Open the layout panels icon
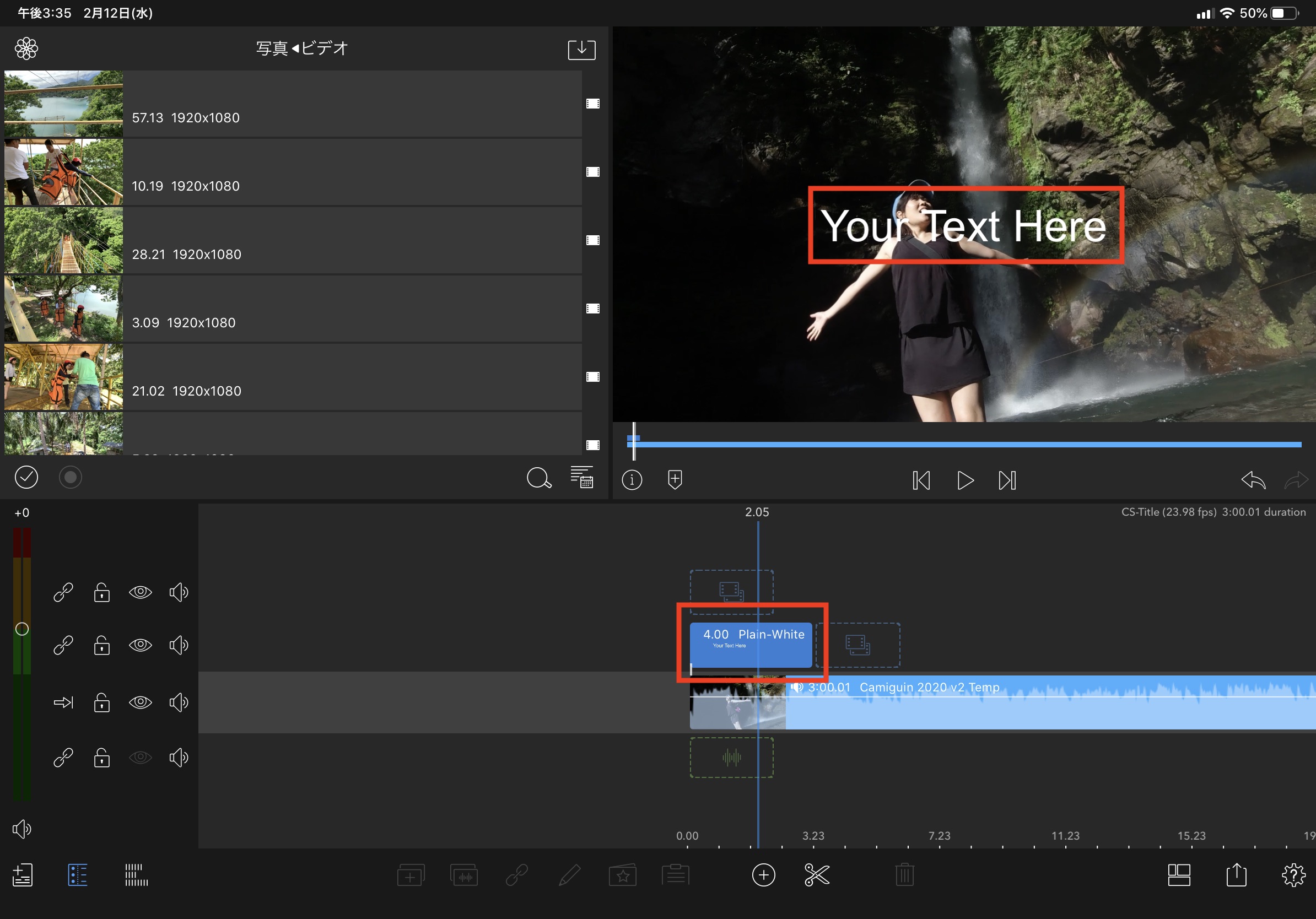The height and width of the screenshot is (919, 1316). 1179,875
